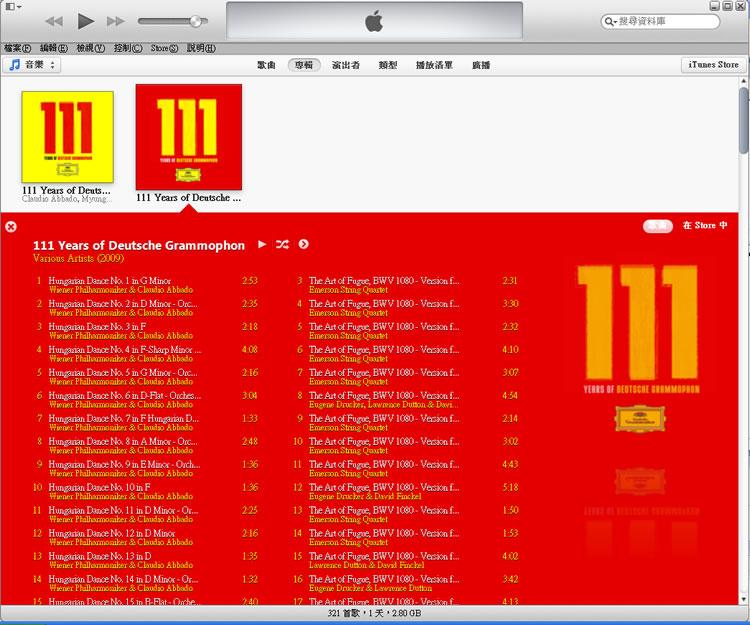Click the large 111 album artwork
This screenshot has height=625, width=750.
pyautogui.click(x=639, y=349)
